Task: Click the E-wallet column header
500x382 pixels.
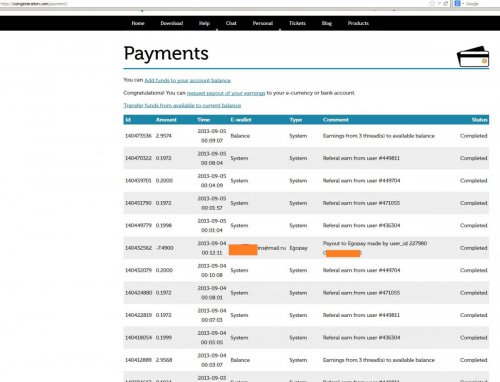Action: [241, 120]
